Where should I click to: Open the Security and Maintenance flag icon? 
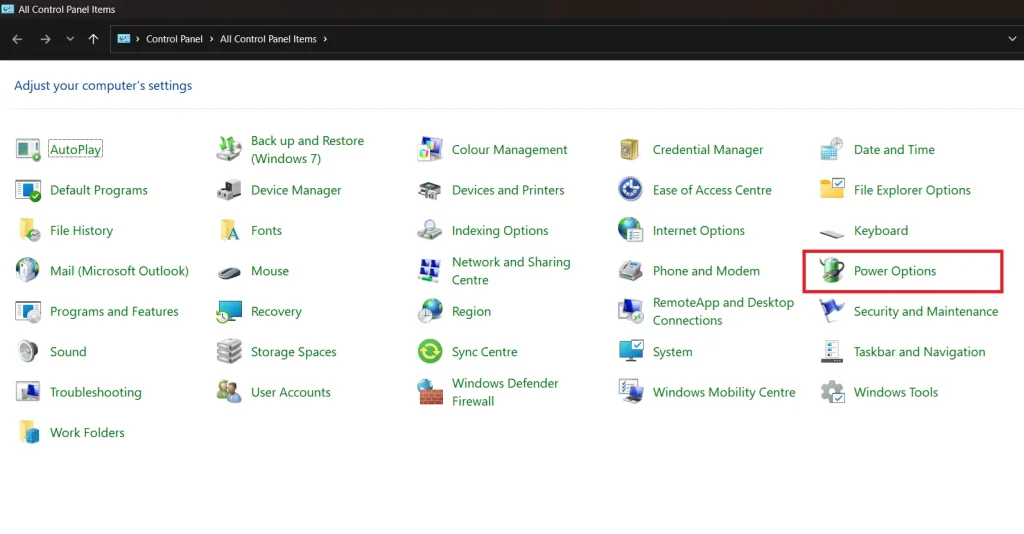point(832,311)
